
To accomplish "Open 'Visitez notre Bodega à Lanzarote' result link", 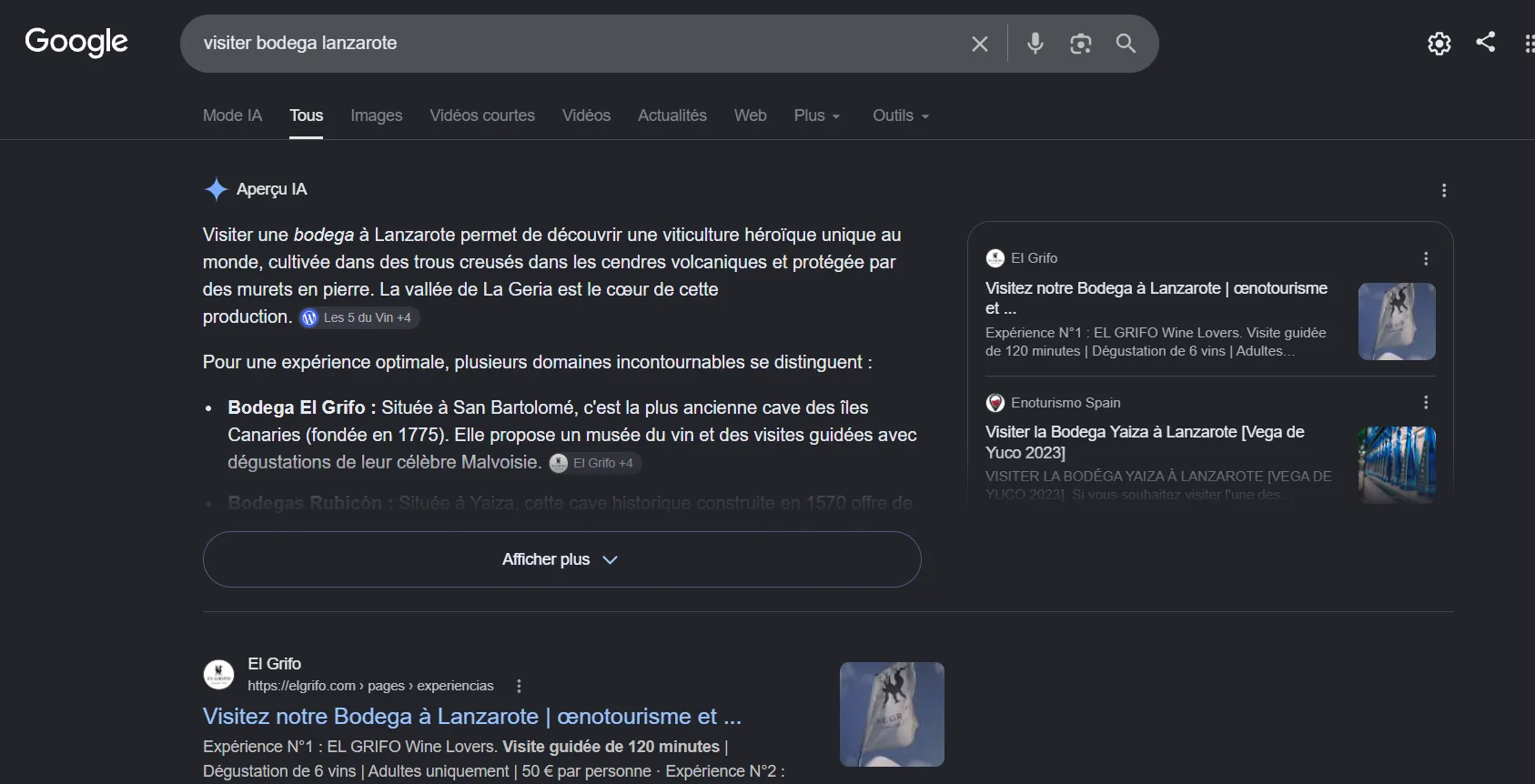I will (x=472, y=717).
